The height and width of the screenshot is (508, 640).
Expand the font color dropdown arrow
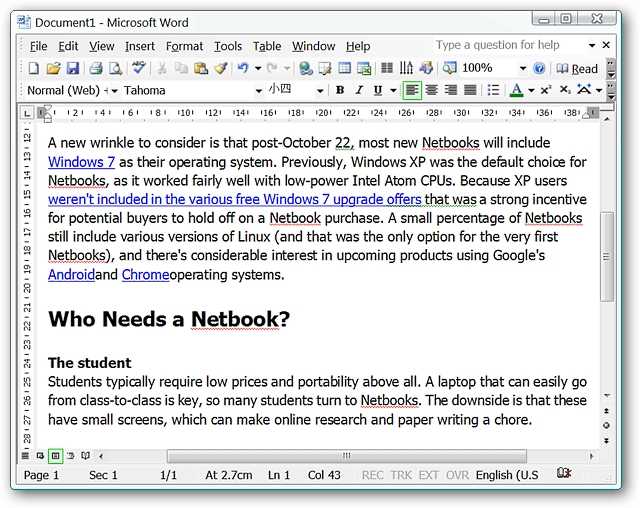pyautogui.click(x=531, y=90)
